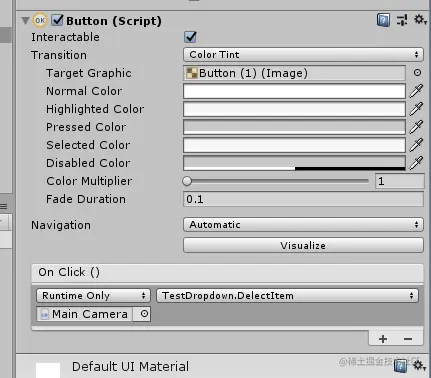This screenshot has height=378, width=431.
Task: Open the Button component gear settings menu
Action: 420,20
